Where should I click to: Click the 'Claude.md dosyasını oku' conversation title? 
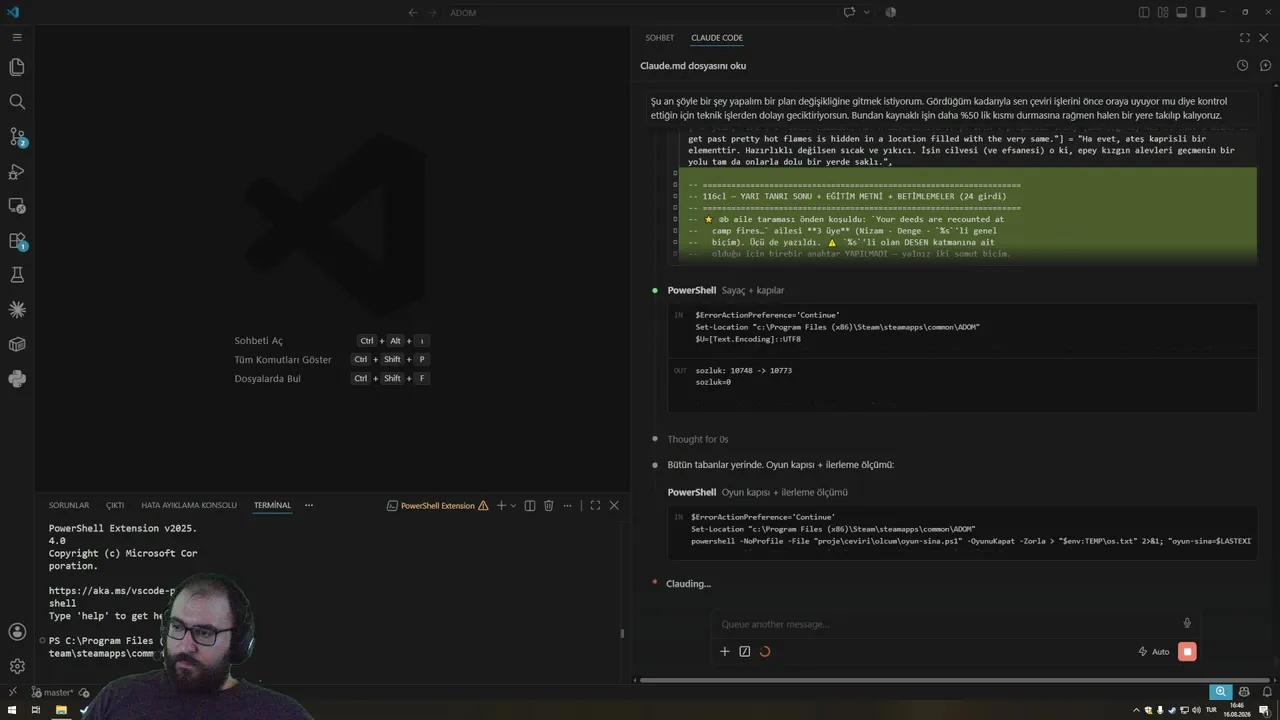tap(693, 66)
